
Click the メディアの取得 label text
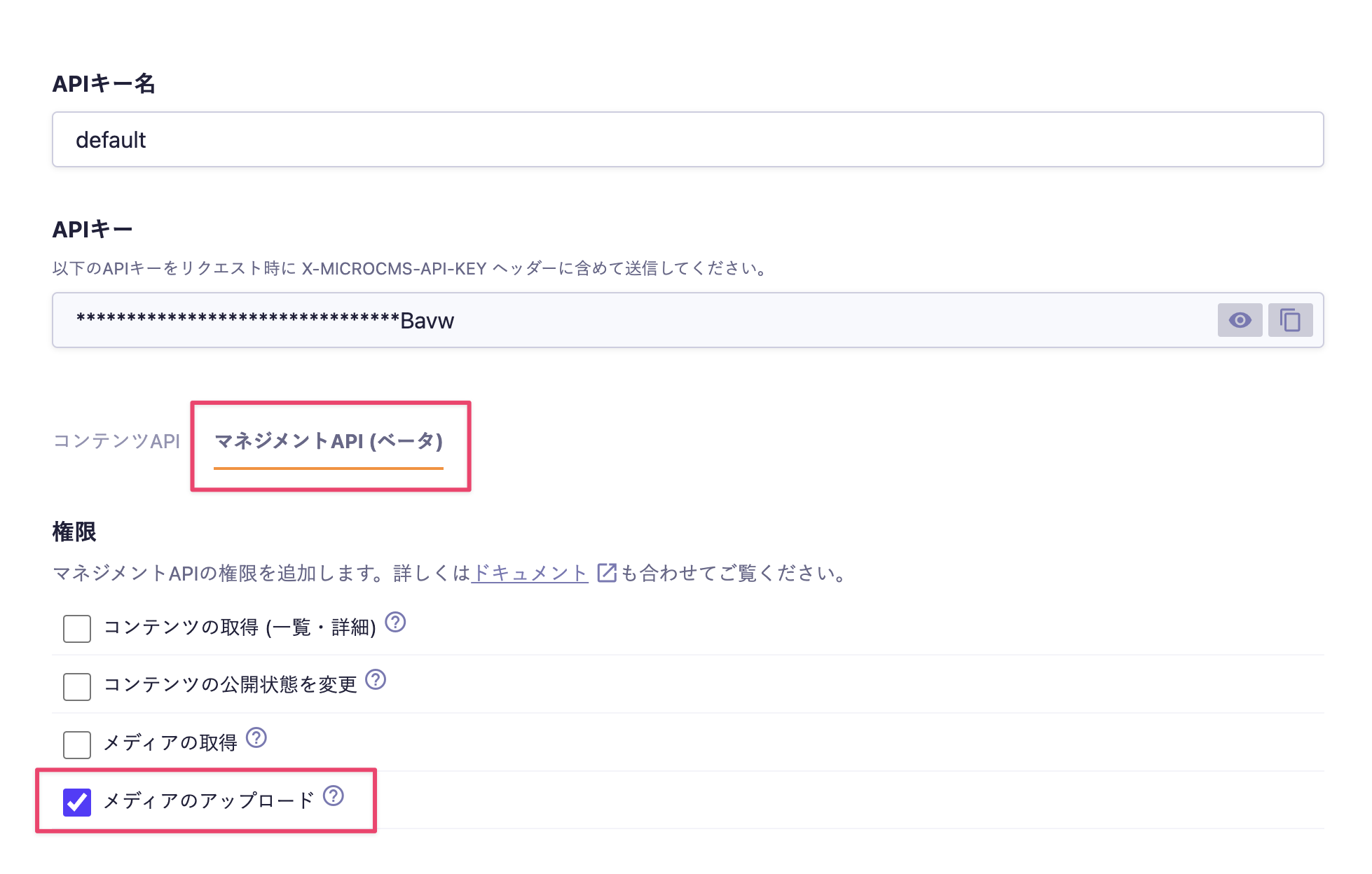click(x=170, y=742)
